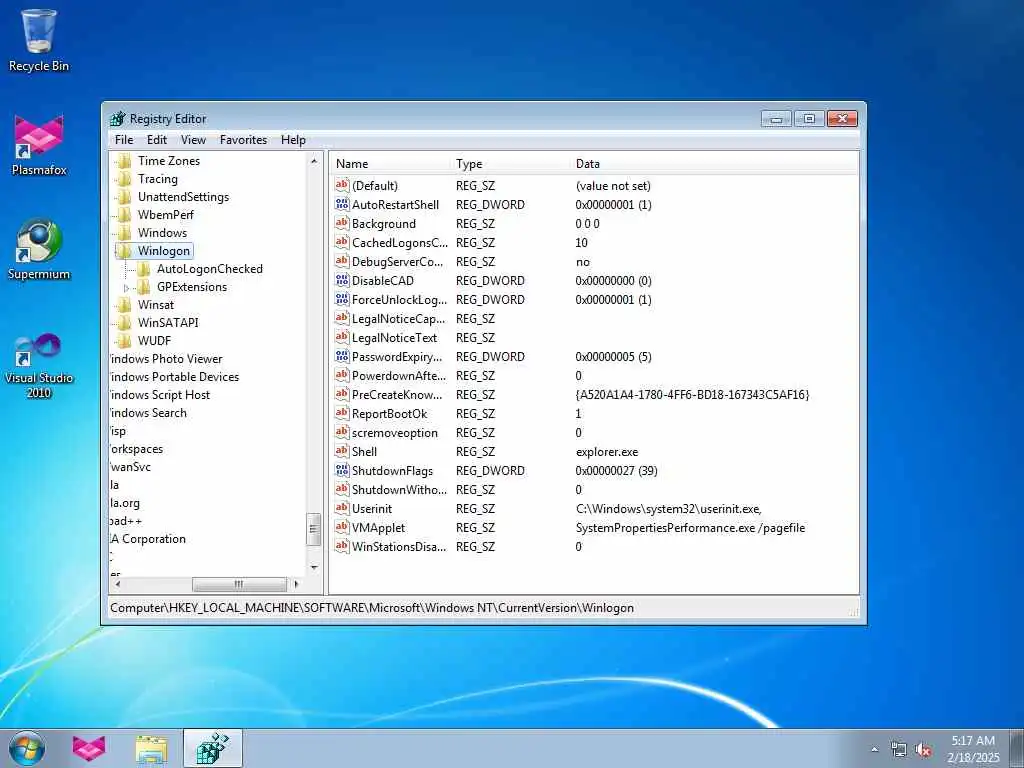
Task: Click the GPExtensions folder icon
Action: (x=144, y=287)
